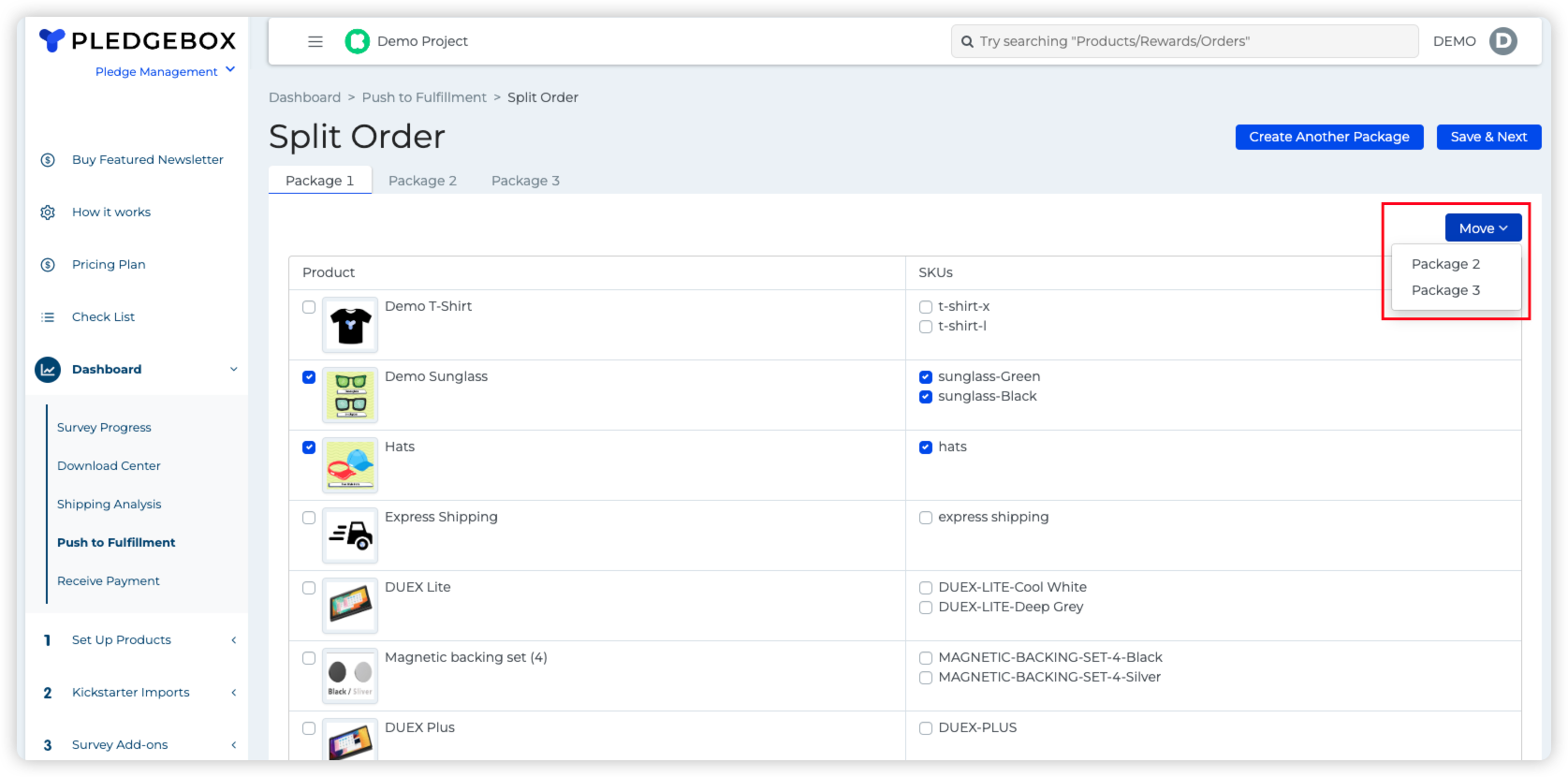Check the t-shirt-x SKU checkbox
Screen dimensions: 1568x777
[x=926, y=307]
